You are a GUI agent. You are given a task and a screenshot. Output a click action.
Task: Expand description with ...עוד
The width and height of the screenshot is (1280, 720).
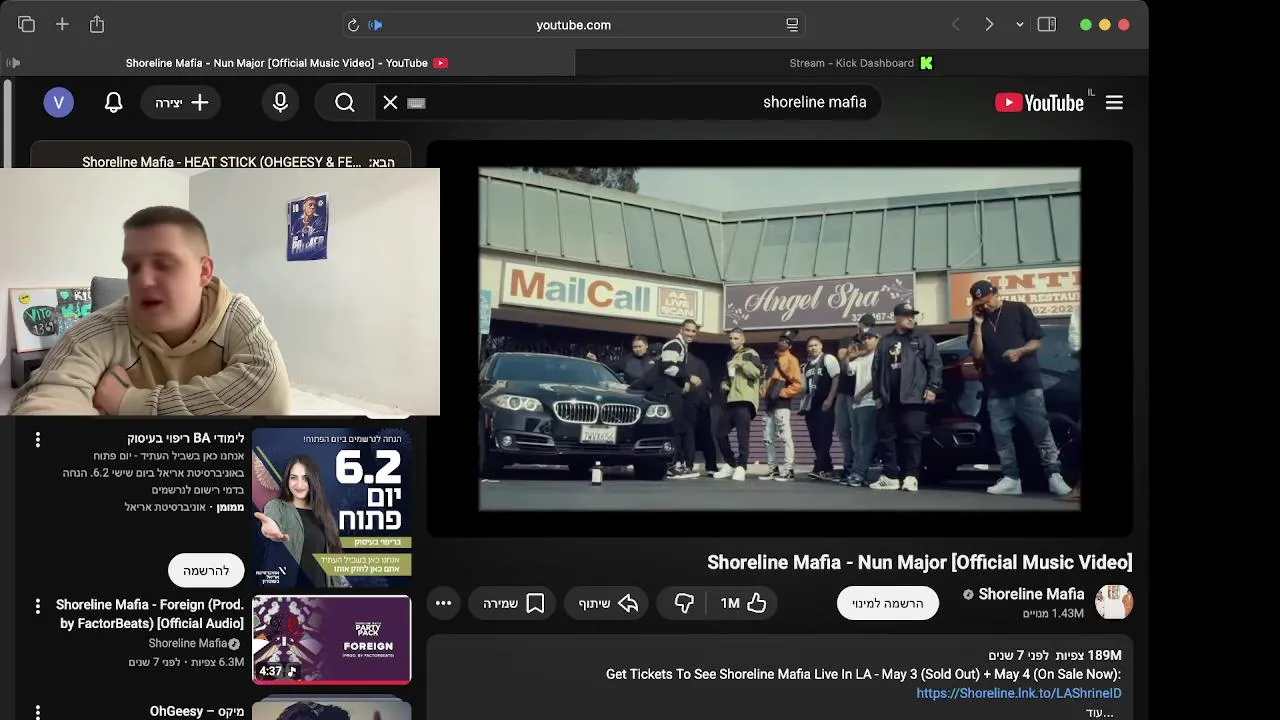1100,712
